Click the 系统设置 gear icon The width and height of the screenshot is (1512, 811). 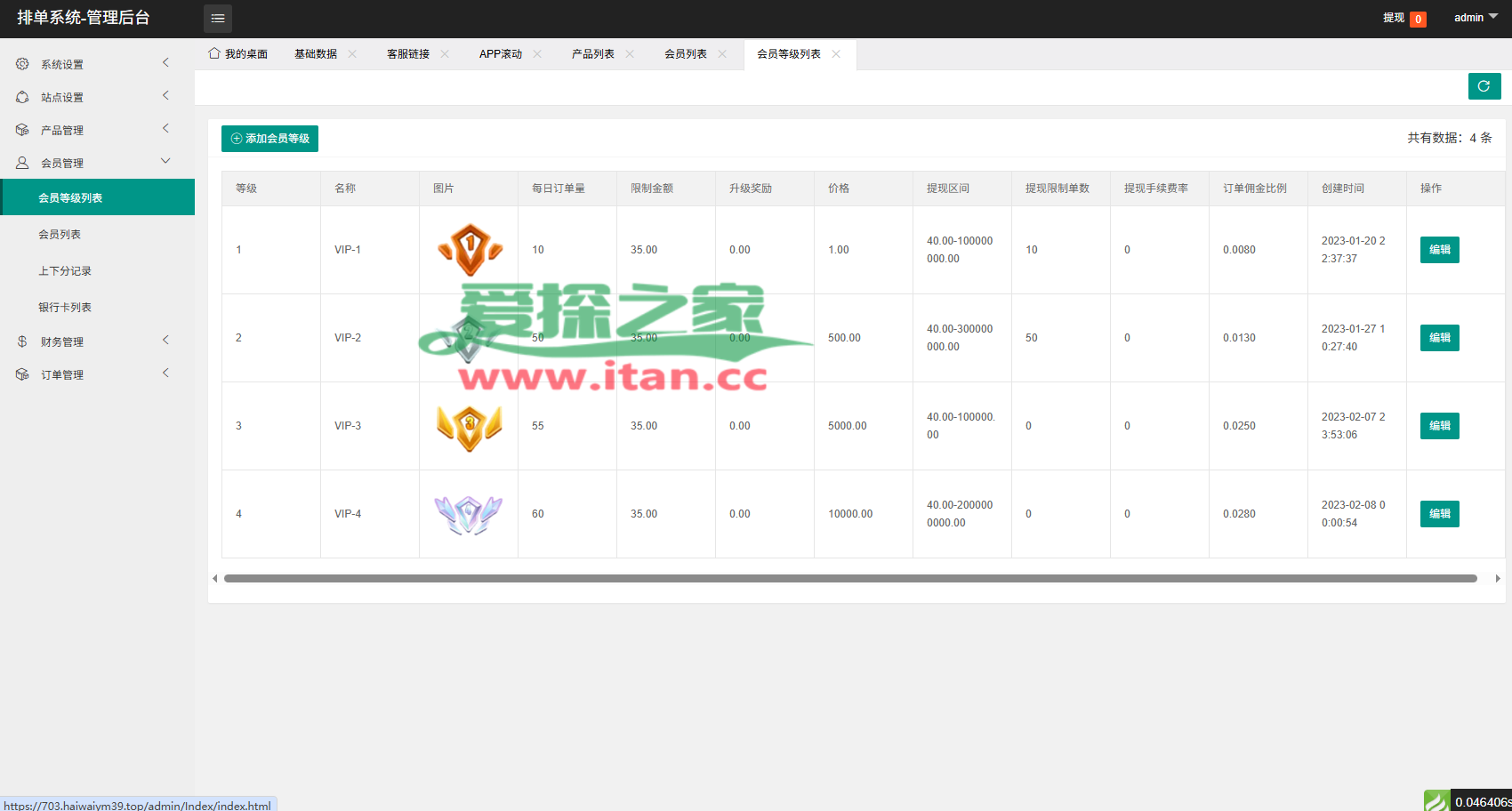pyautogui.click(x=22, y=64)
